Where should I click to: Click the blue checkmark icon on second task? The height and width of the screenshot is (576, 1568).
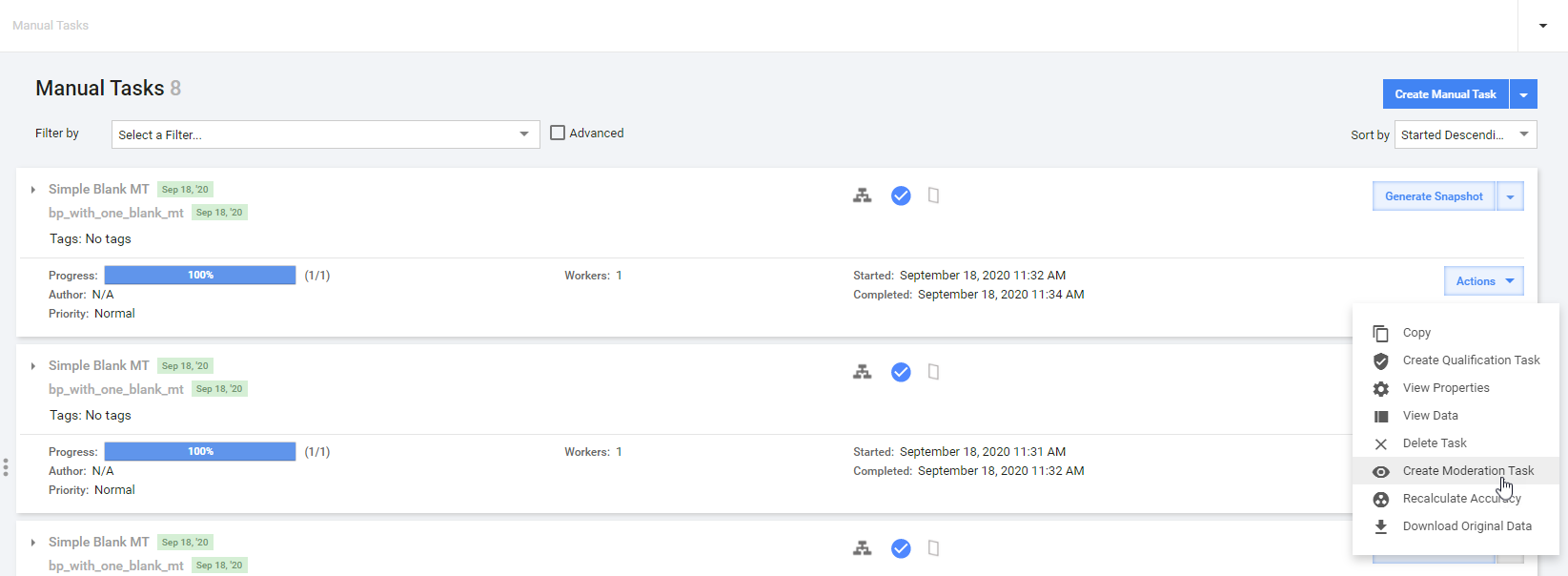(x=901, y=372)
